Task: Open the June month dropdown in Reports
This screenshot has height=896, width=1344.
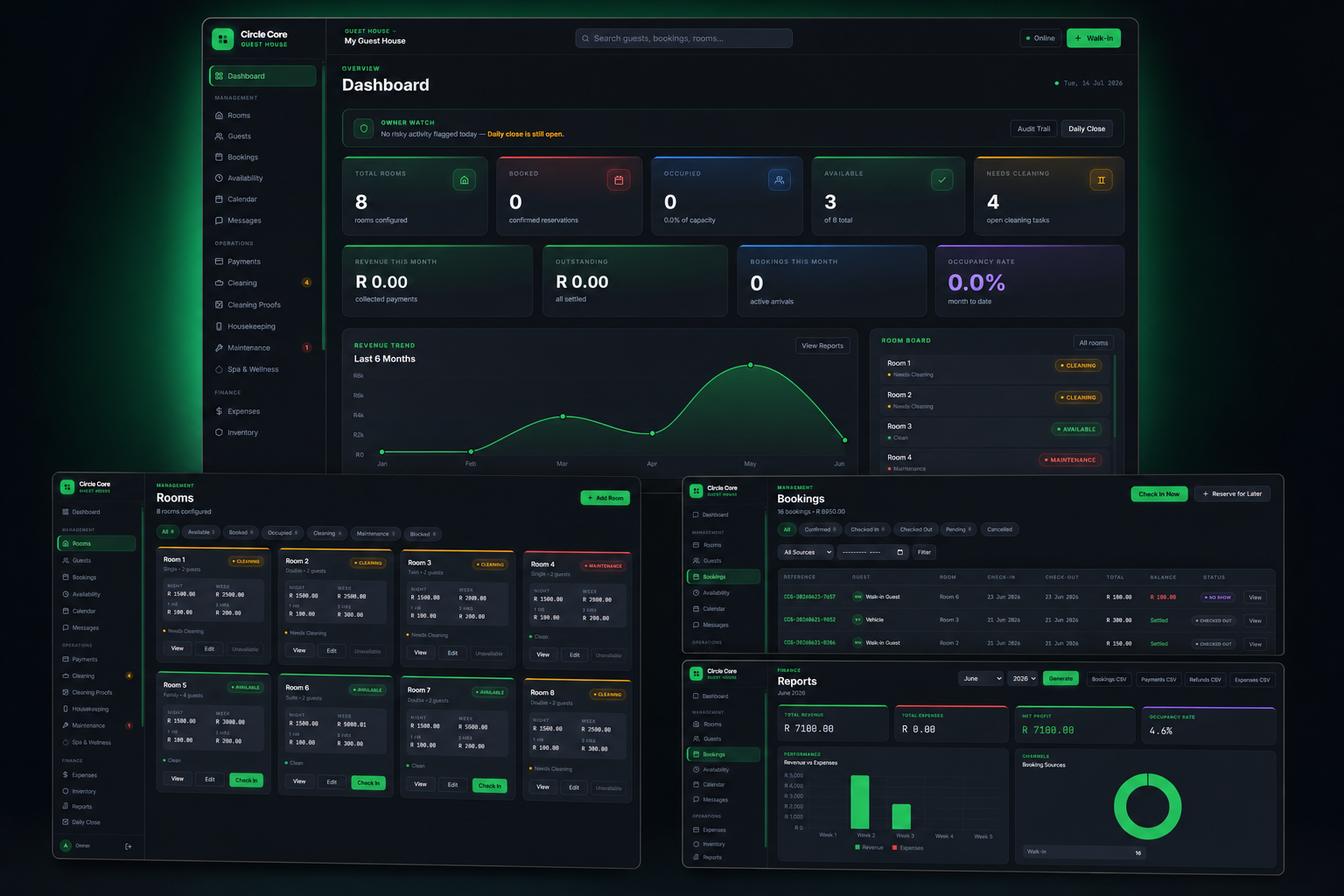Action: (981, 679)
